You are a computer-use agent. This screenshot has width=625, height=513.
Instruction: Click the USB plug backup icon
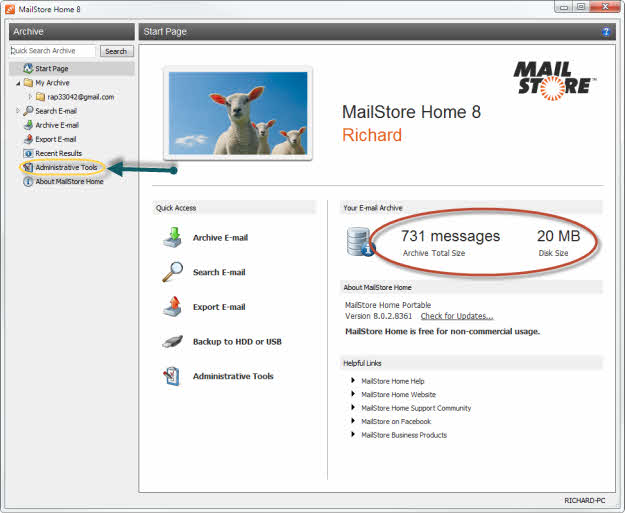(x=173, y=341)
